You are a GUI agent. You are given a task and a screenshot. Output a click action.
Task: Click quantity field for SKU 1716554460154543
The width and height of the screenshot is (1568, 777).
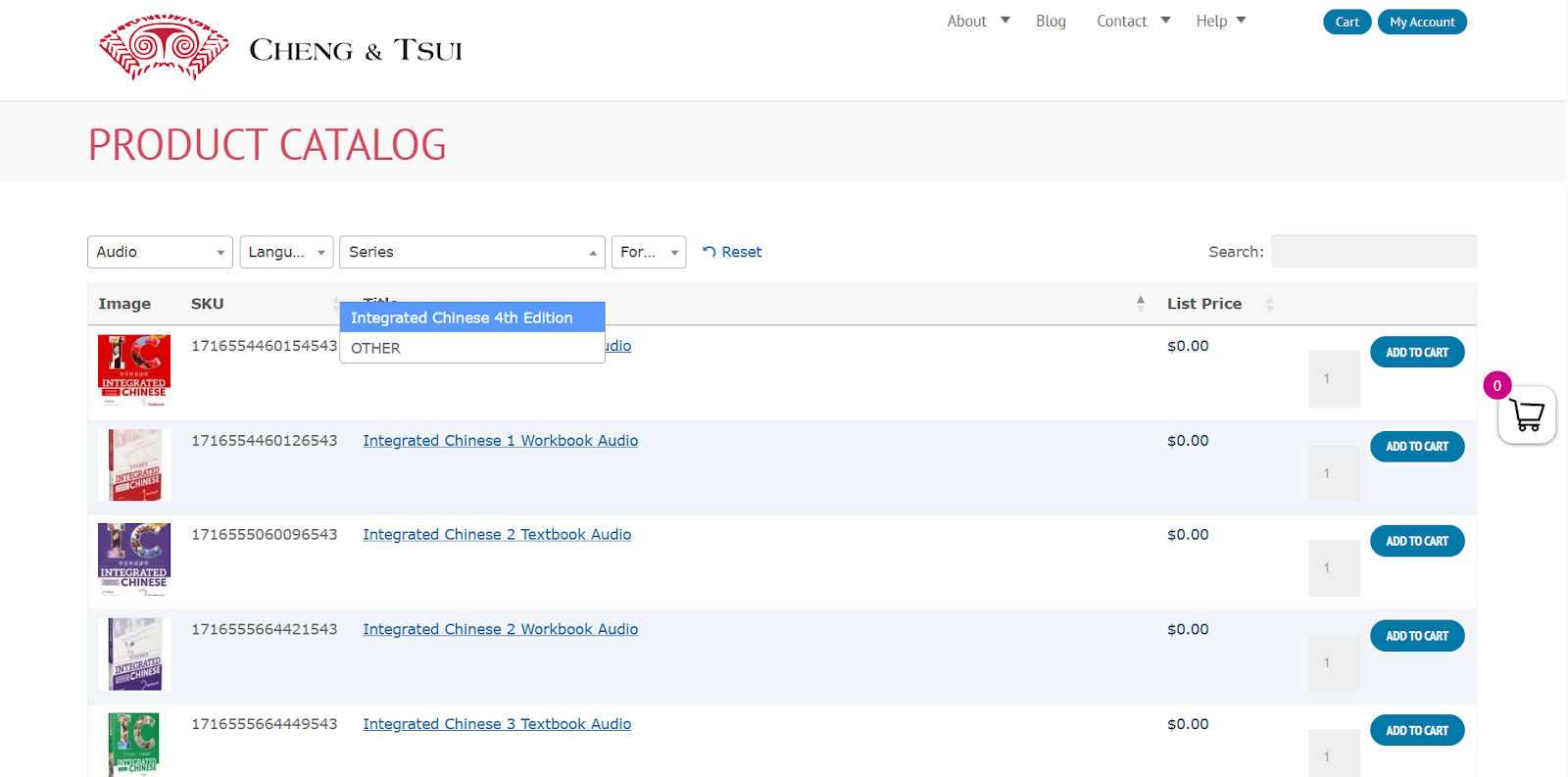[1334, 379]
